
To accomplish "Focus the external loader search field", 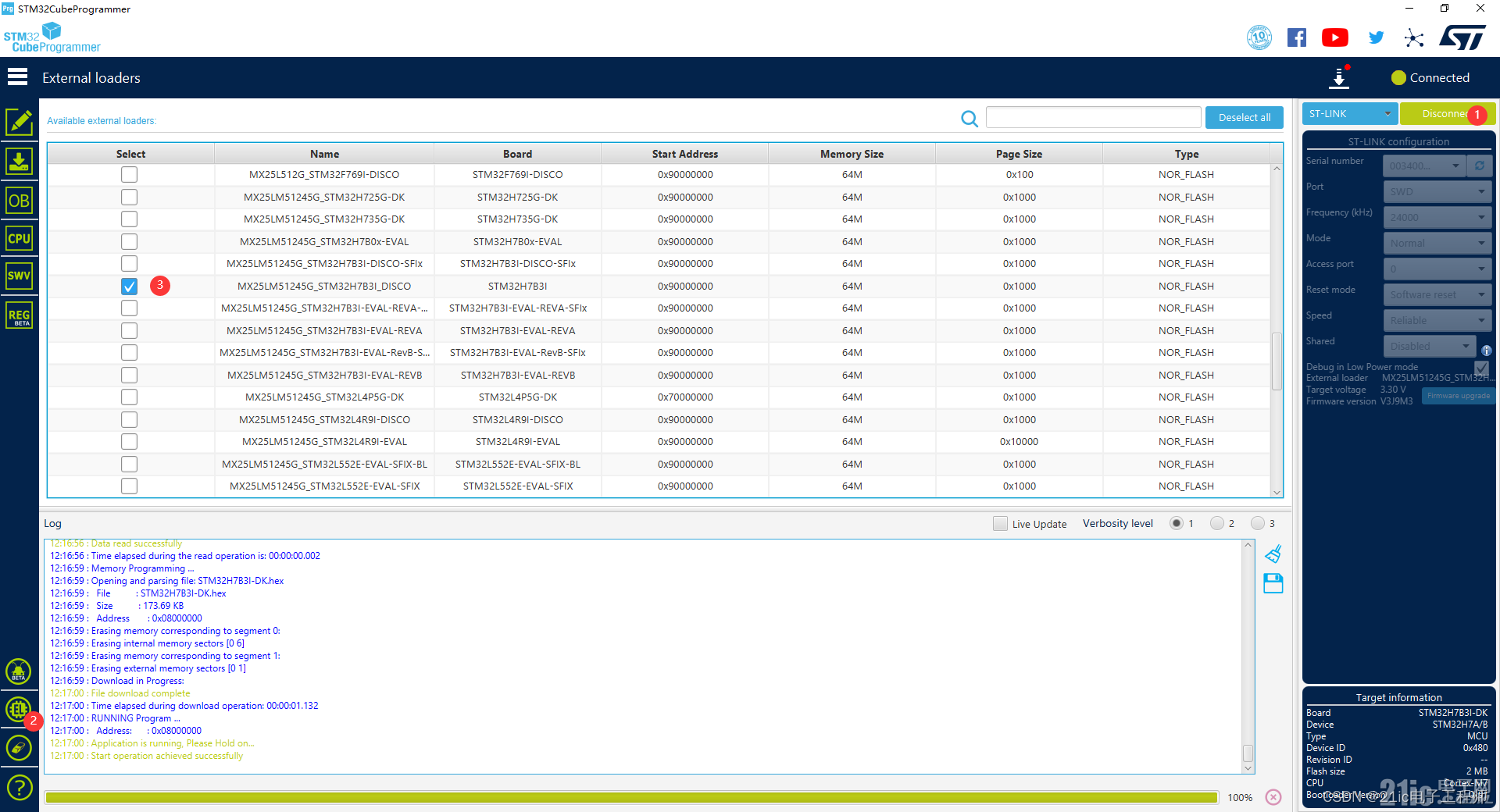I will (1093, 117).
